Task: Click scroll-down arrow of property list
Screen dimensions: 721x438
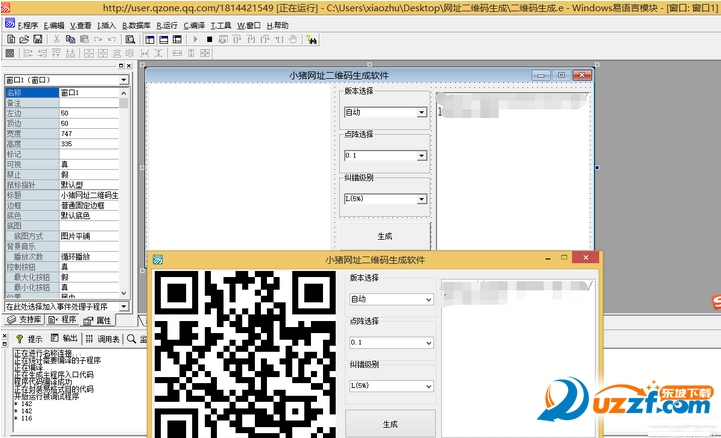Action: 124,293
